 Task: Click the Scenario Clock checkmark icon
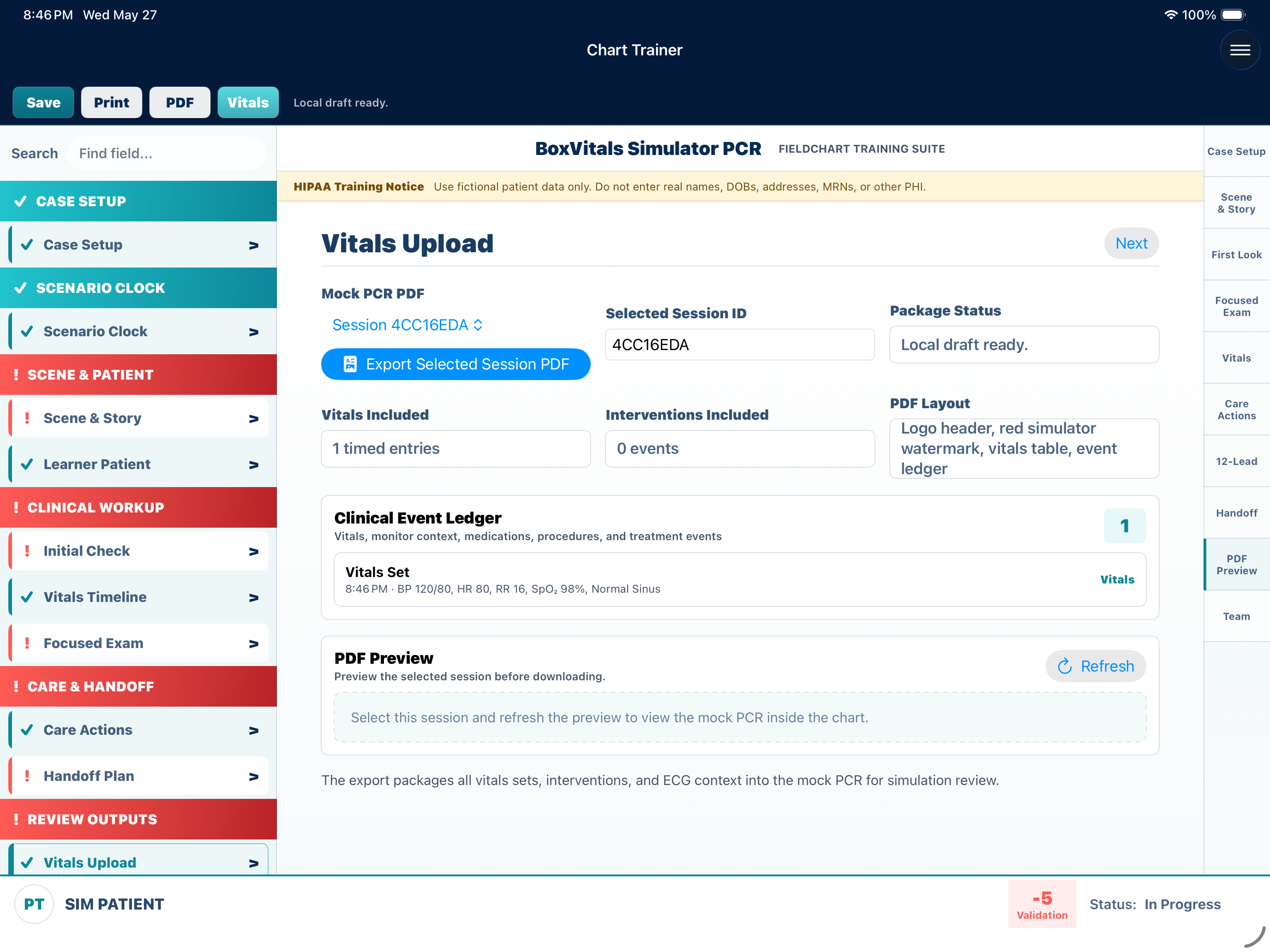(26, 331)
